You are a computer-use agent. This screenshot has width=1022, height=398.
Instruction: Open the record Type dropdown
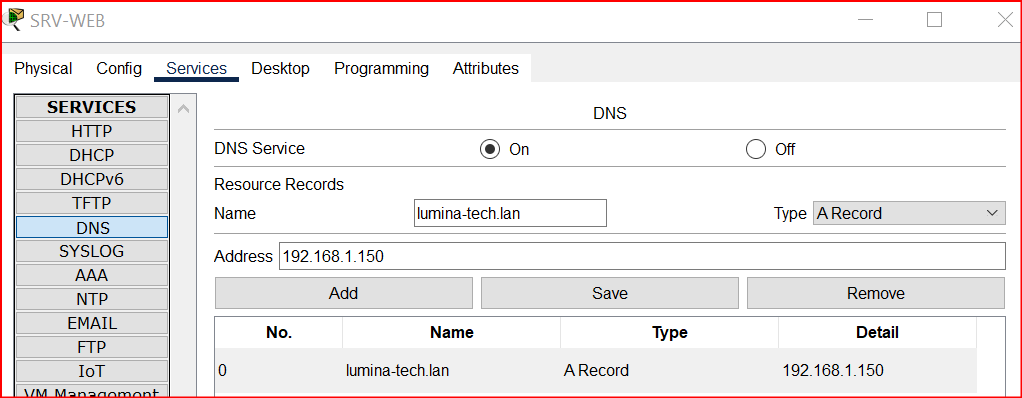click(x=909, y=213)
